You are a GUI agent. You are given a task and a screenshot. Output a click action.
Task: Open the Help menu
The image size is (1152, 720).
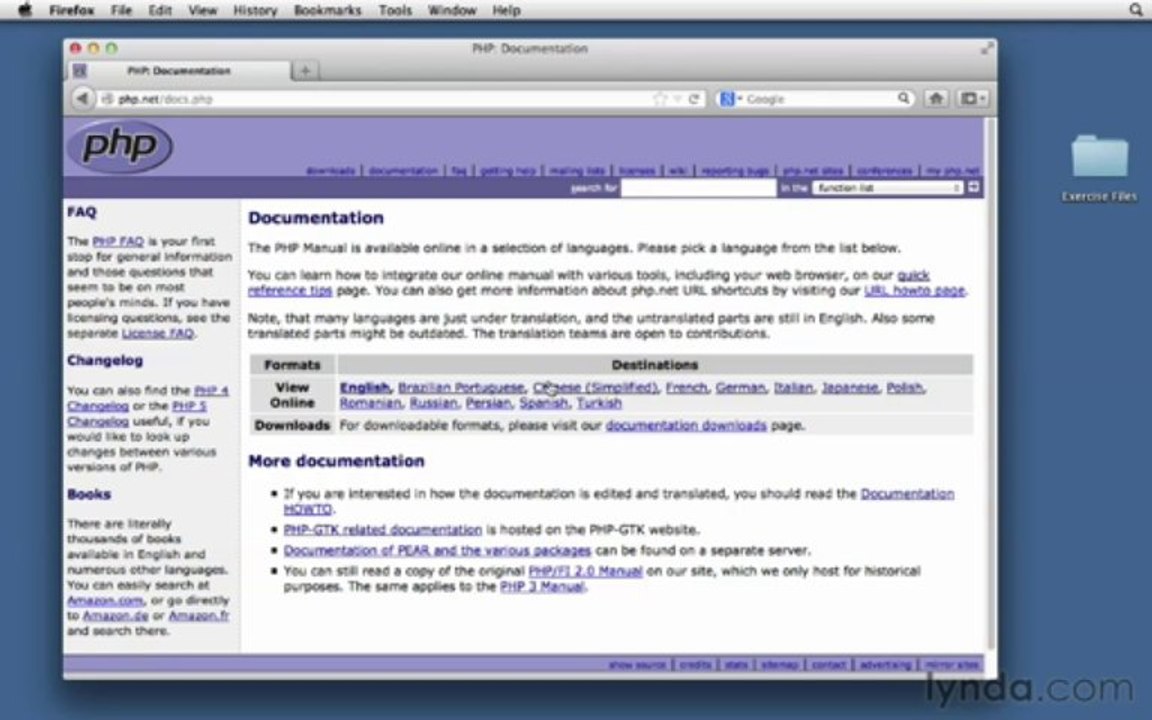[505, 10]
